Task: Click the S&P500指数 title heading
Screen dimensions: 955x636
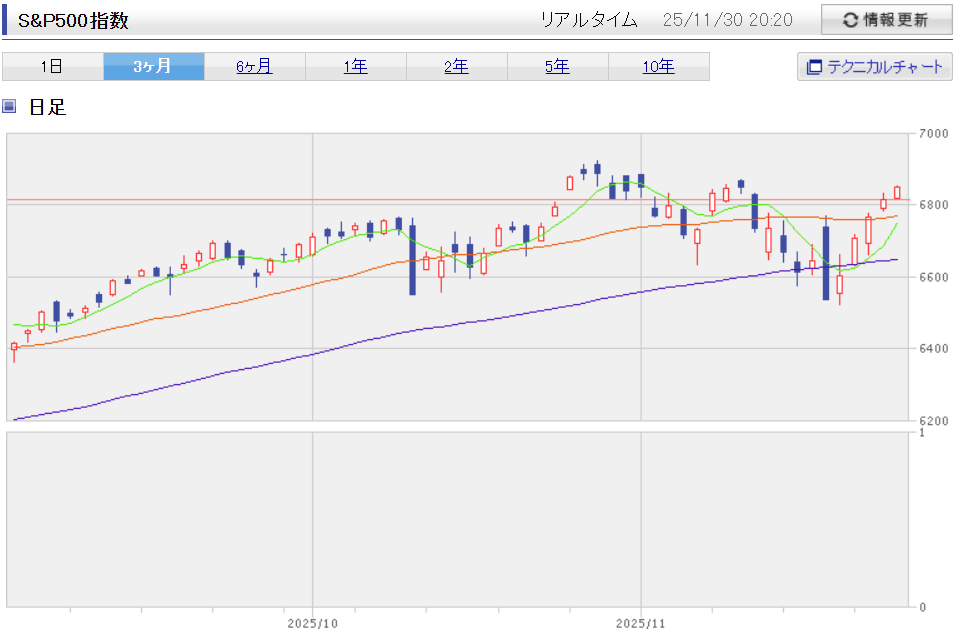Action: pyautogui.click(x=74, y=21)
